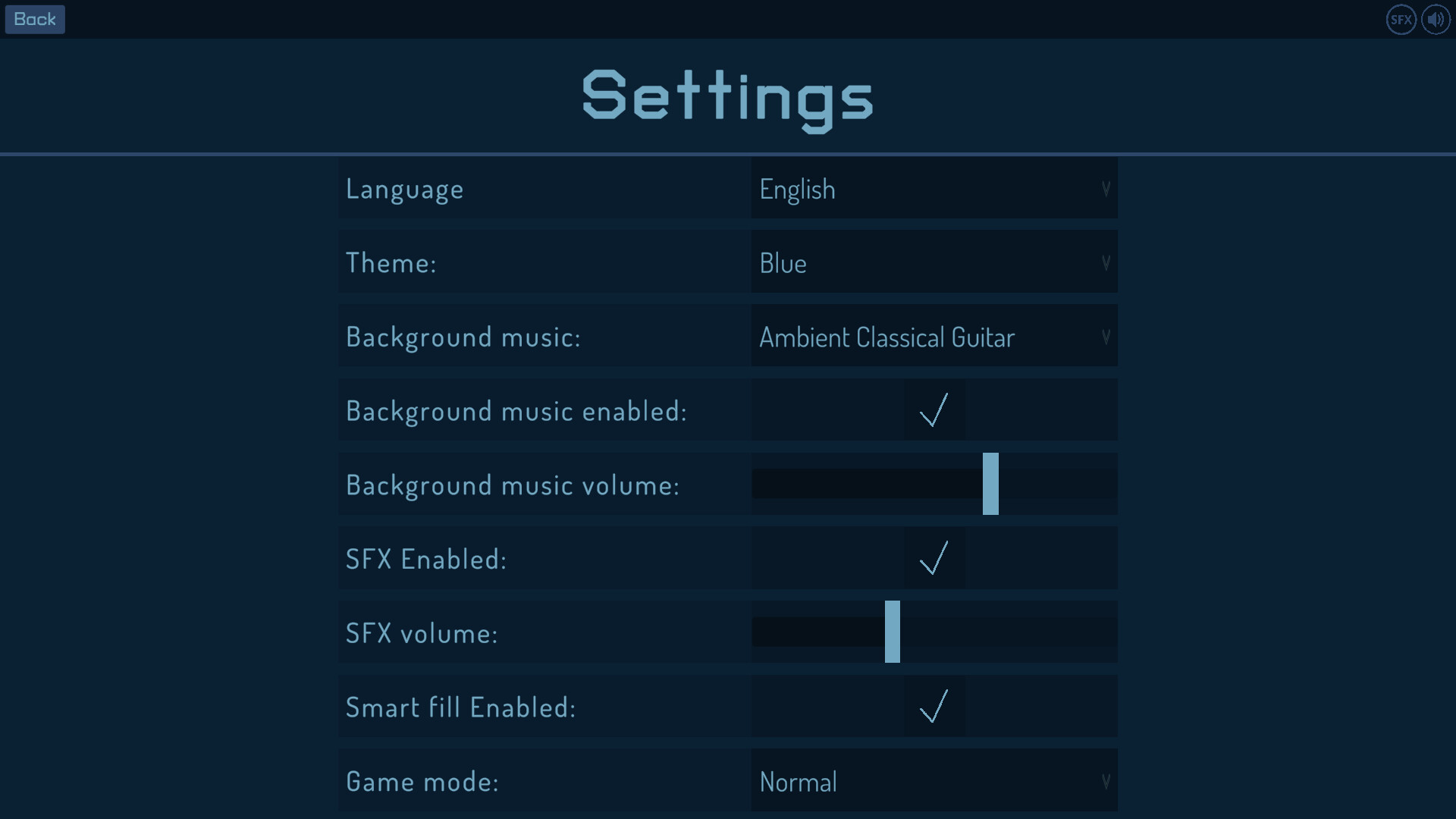Mute sound using the speaker icon
Viewport: 1456px width, 819px height.
[1436, 20]
